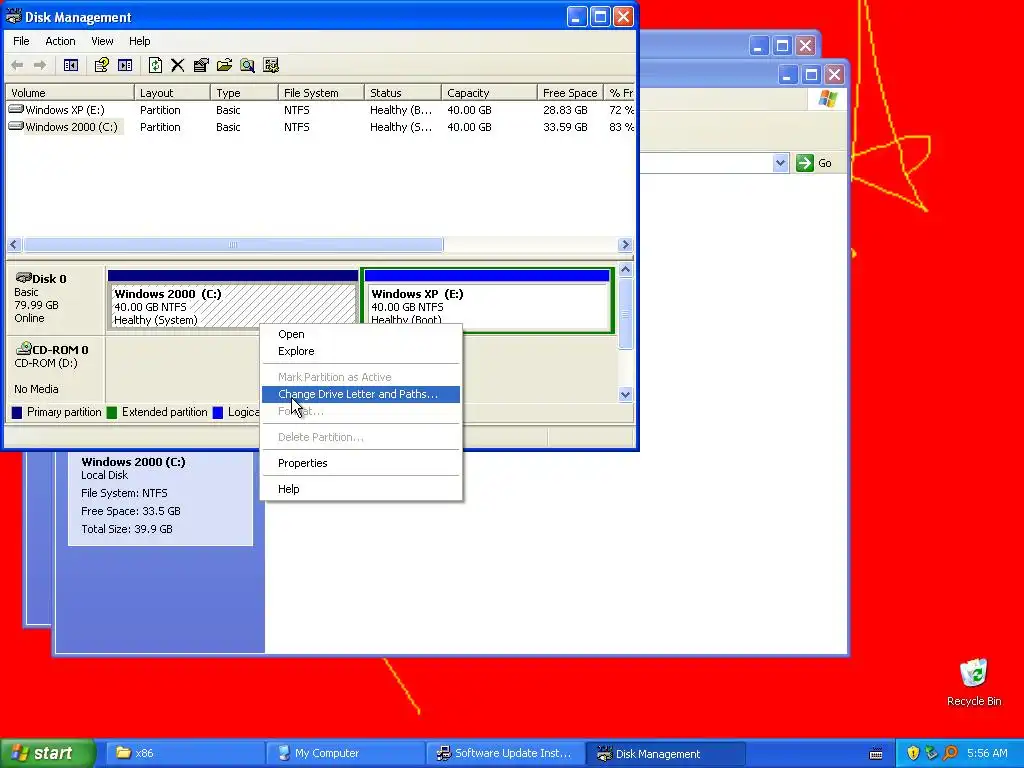Toggle the Show/Hide Console Tree toolbar icon

click(71, 65)
